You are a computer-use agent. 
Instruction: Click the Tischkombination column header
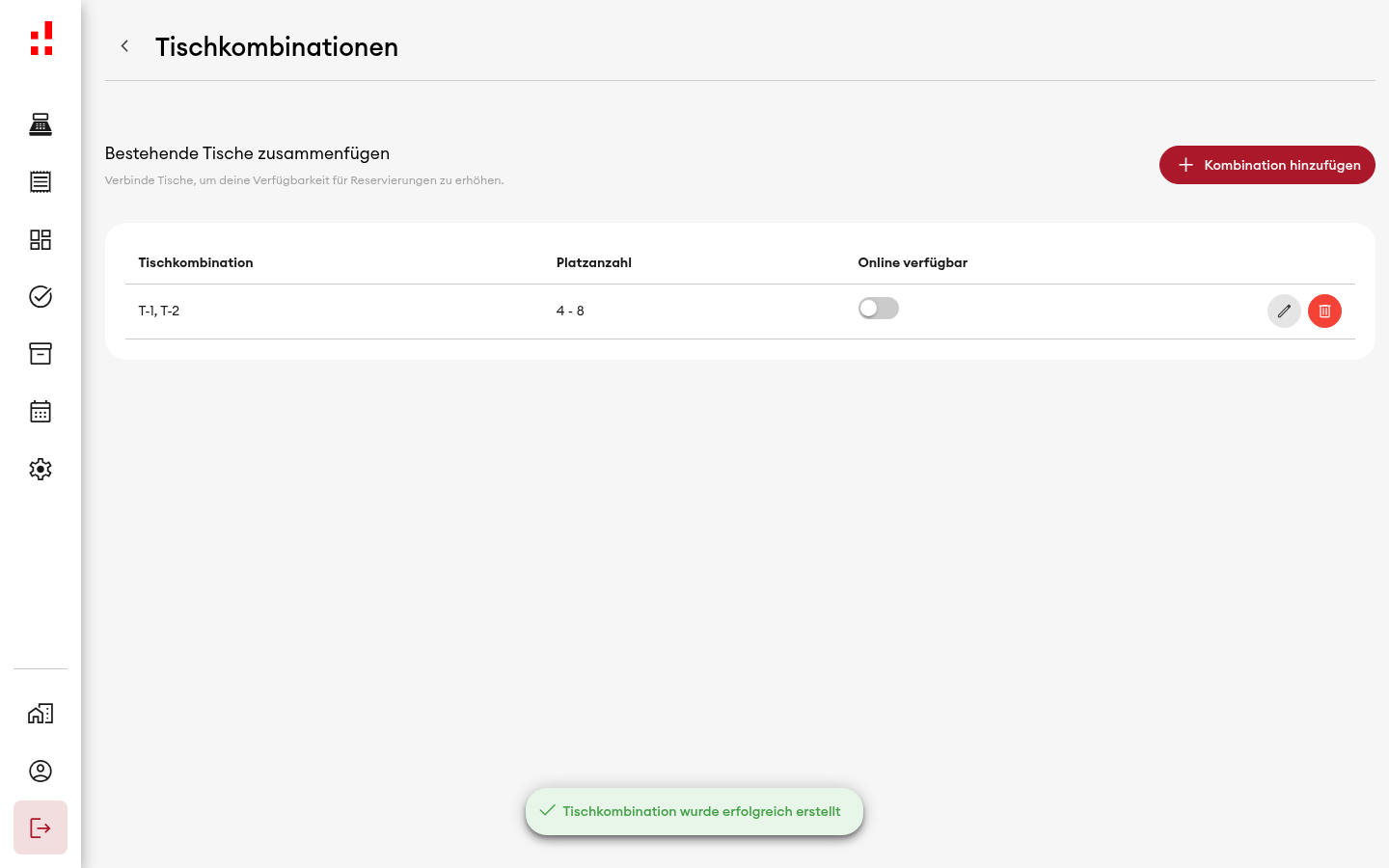196,262
